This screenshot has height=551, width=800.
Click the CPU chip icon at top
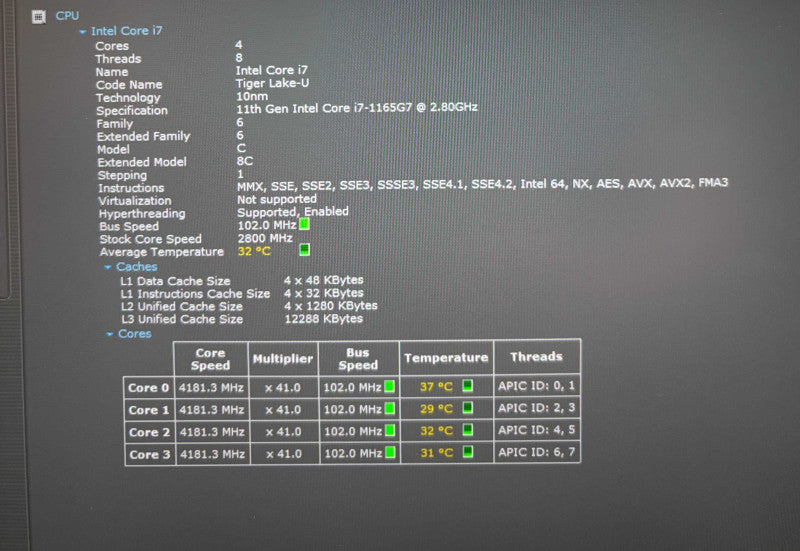click(39, 17)
